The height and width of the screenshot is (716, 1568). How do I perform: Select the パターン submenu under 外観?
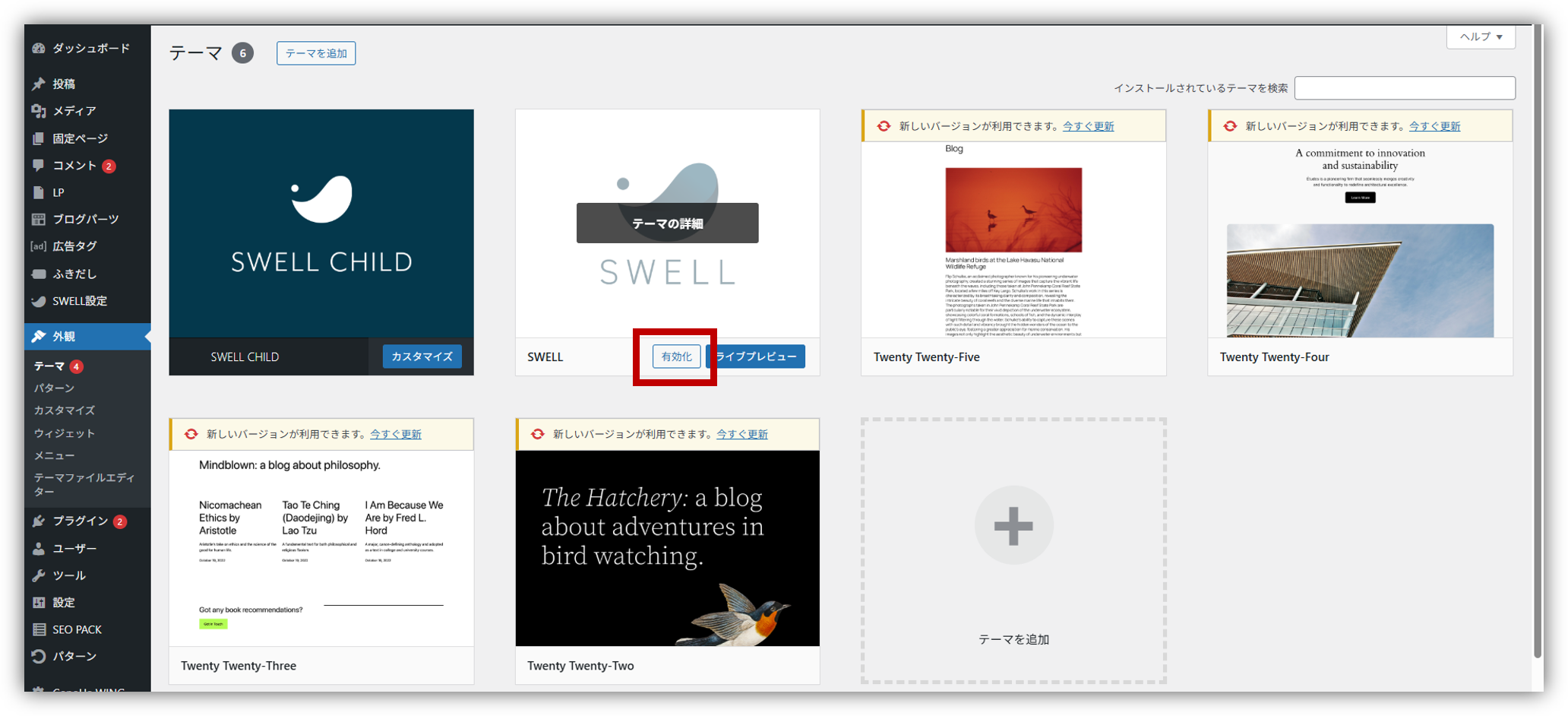(54, 388)
